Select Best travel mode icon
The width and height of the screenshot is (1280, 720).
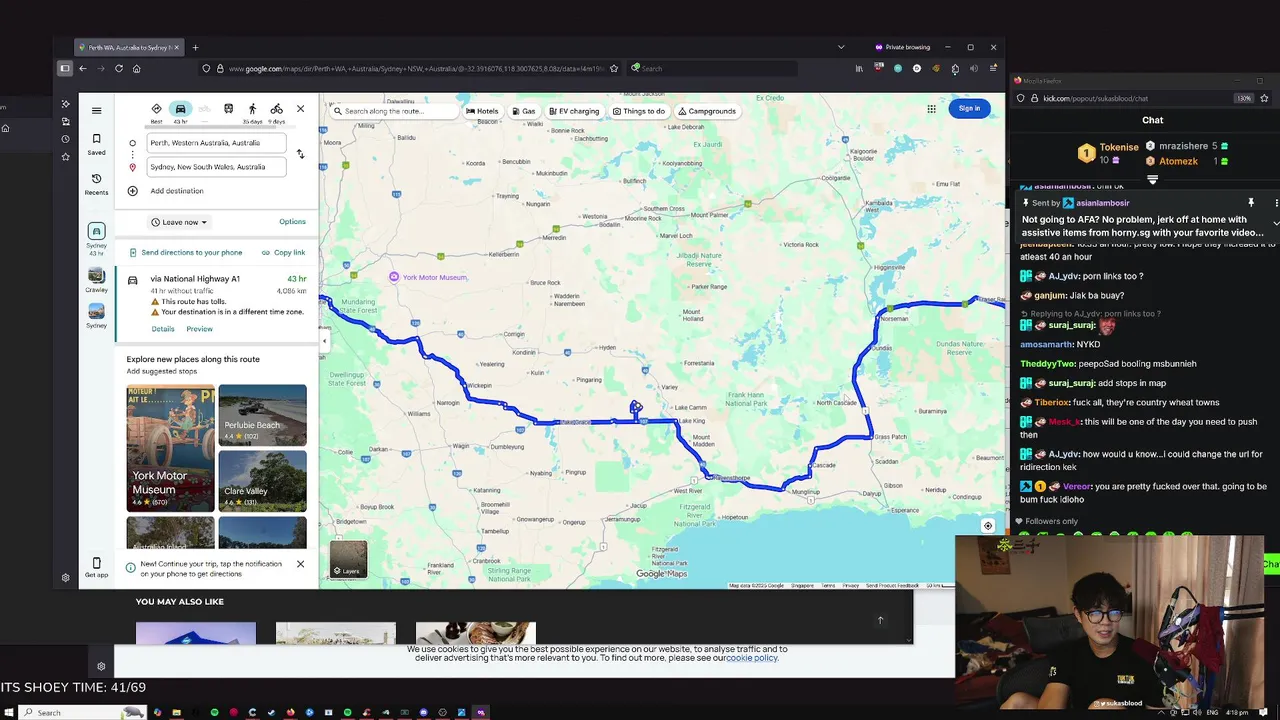156,109
